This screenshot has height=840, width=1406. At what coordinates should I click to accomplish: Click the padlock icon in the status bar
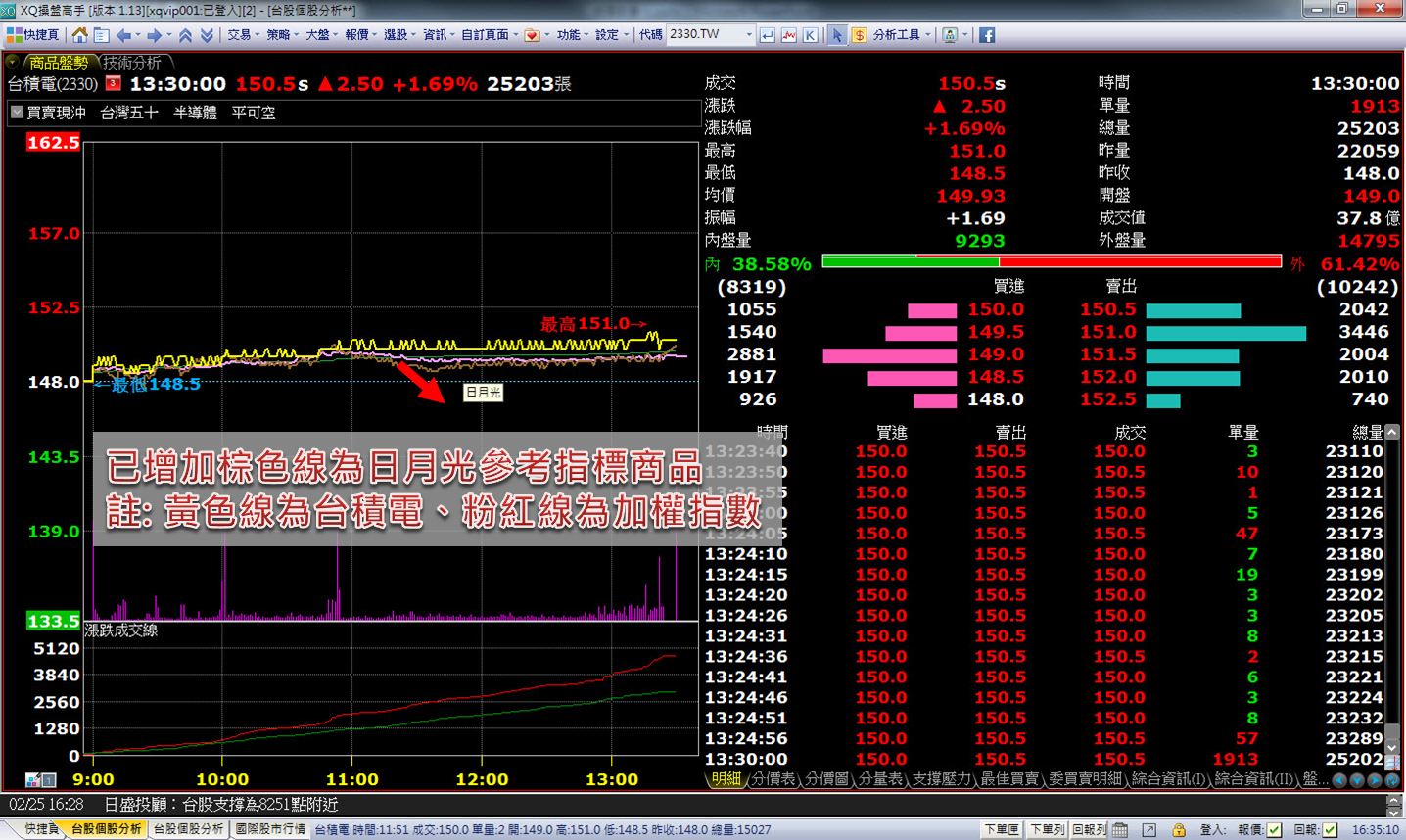[x=1179, y=829]
